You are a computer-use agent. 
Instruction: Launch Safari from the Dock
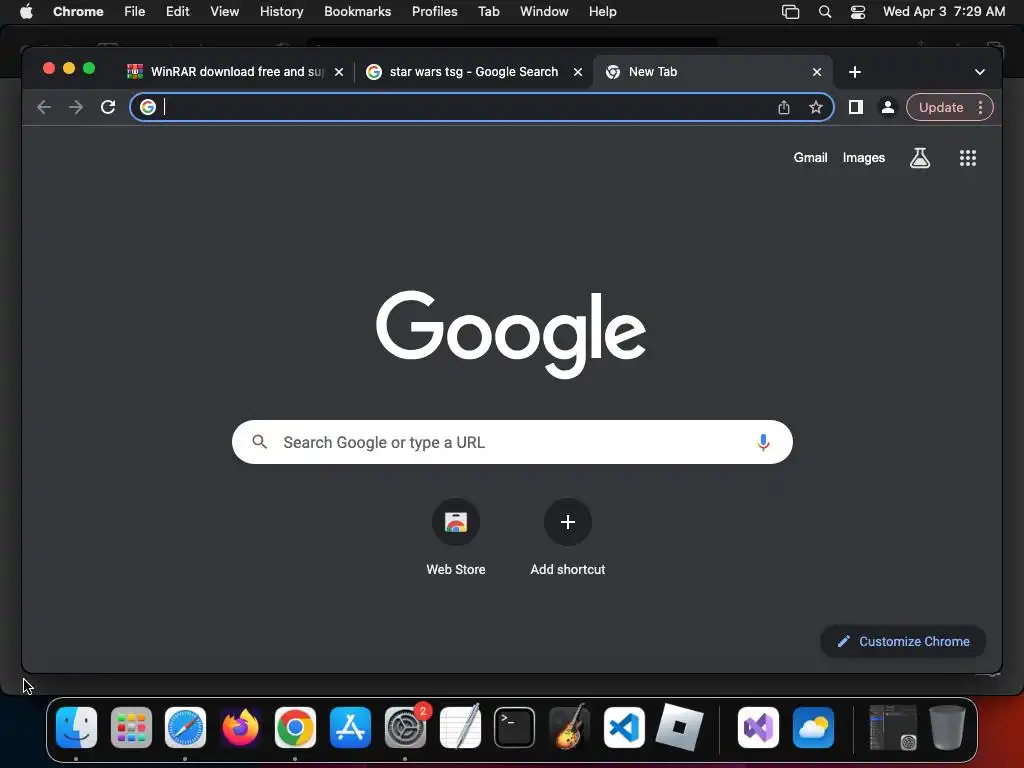click(x=185, y=728)
